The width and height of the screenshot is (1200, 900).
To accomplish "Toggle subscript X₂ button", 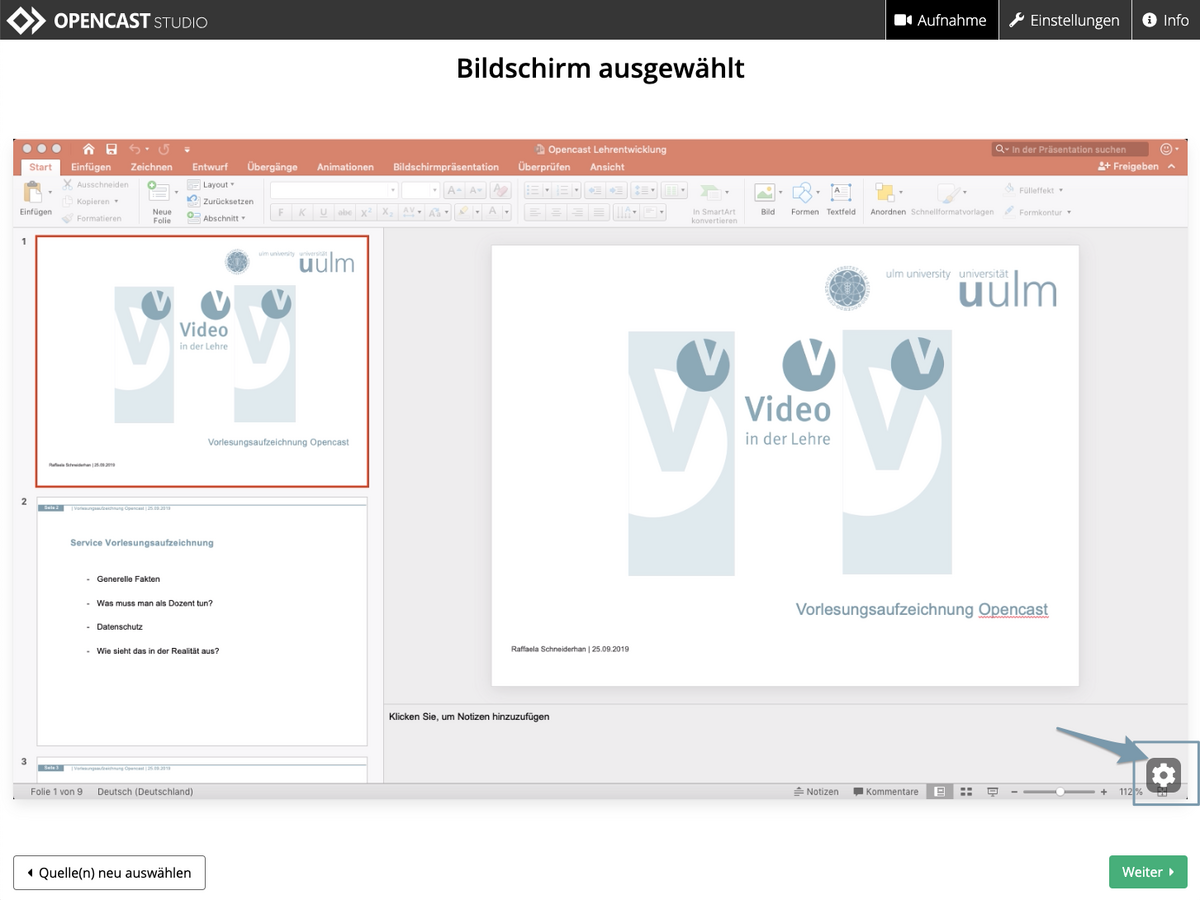I will [x=388, y=212].
